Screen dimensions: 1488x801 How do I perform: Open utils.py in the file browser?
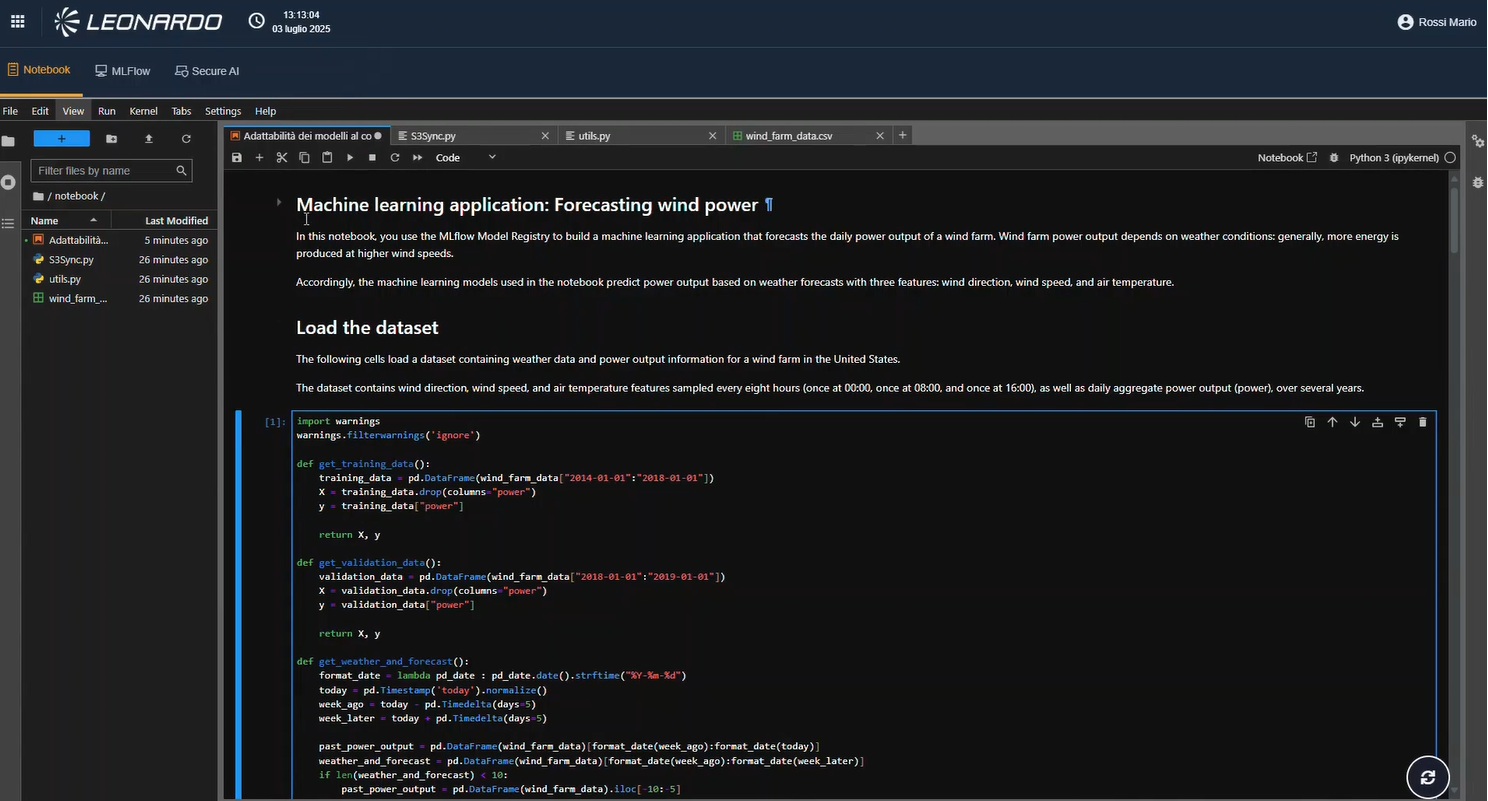click(65, 279)
